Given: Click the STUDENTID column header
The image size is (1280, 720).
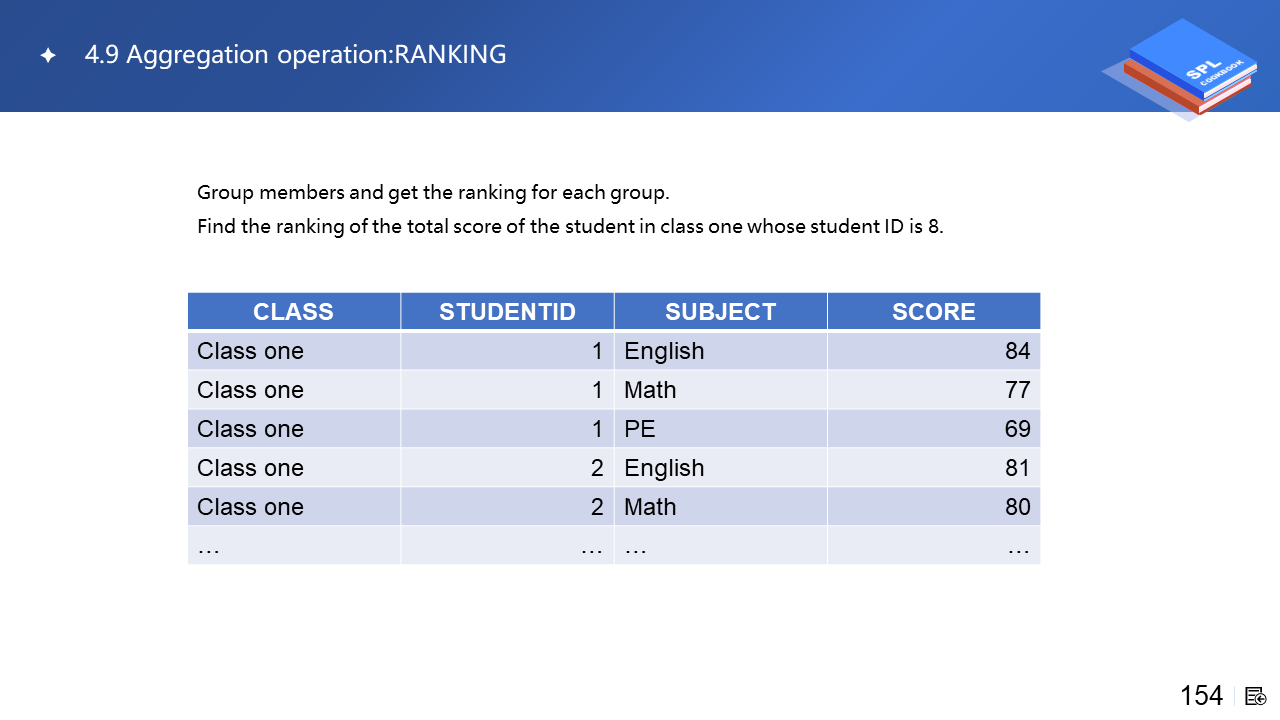Looking at the screenshot, I should click(x=507, y=312).
